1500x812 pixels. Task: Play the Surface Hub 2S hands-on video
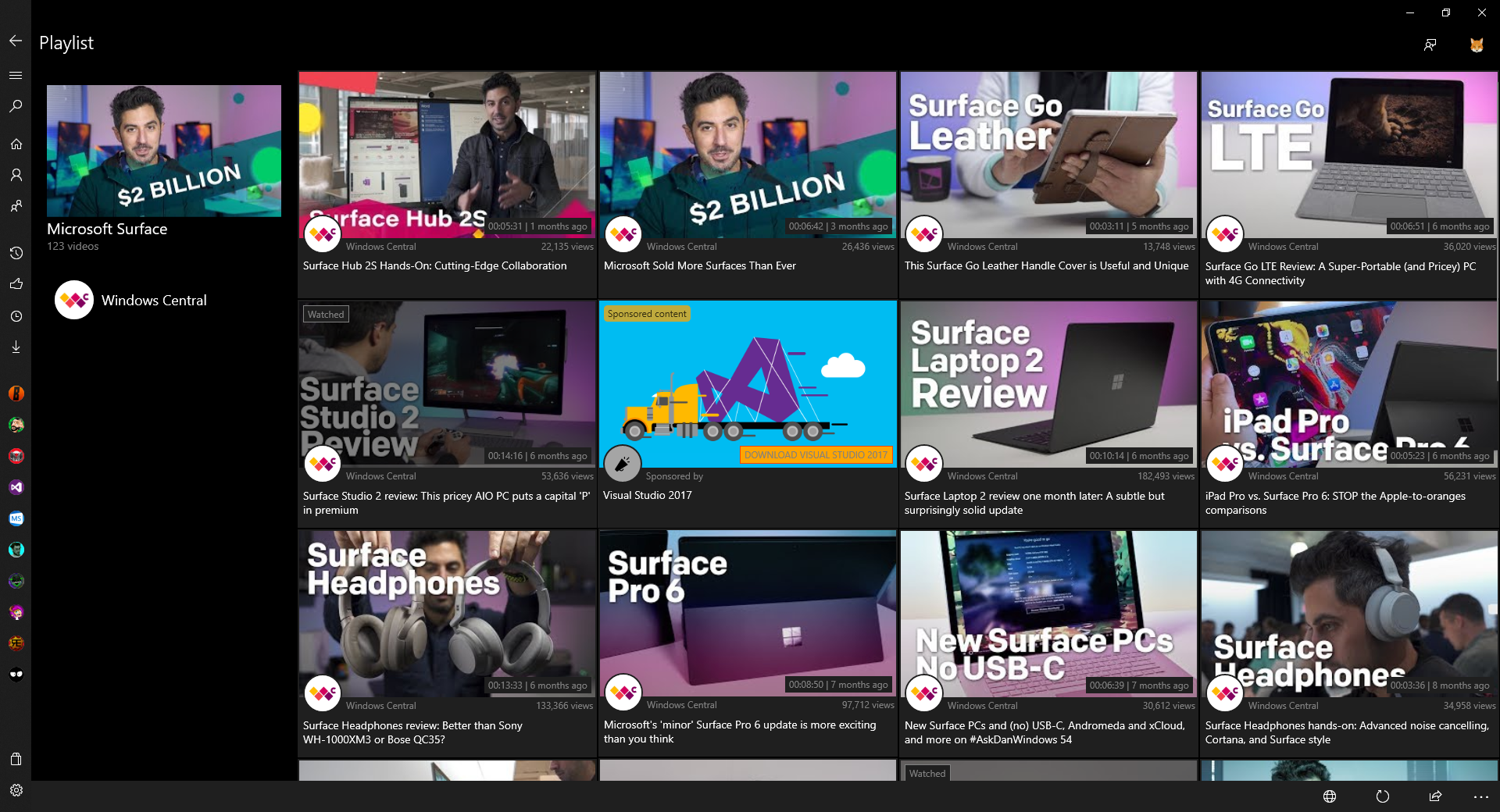coord(447,154)
